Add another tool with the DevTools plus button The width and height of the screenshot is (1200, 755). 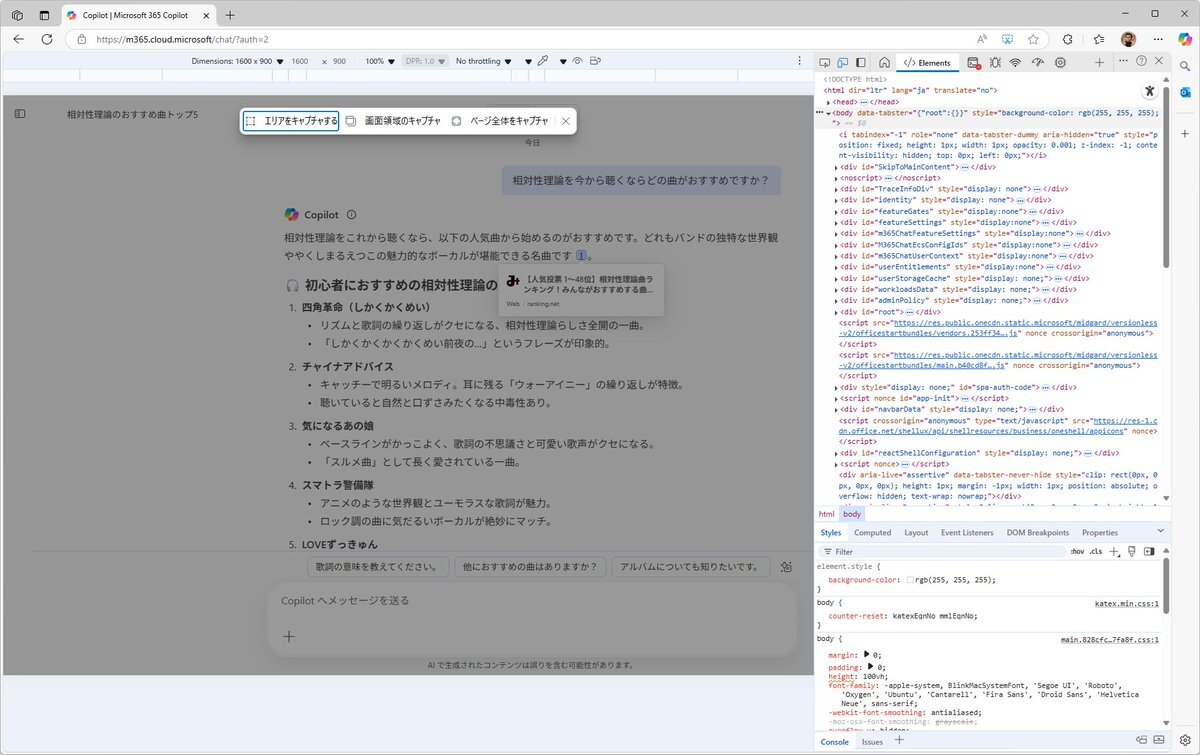point(1099,62)
